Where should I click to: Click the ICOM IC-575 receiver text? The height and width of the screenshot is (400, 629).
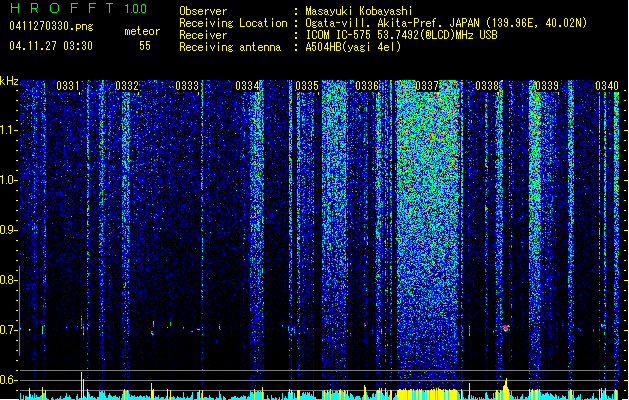[401, 35]
